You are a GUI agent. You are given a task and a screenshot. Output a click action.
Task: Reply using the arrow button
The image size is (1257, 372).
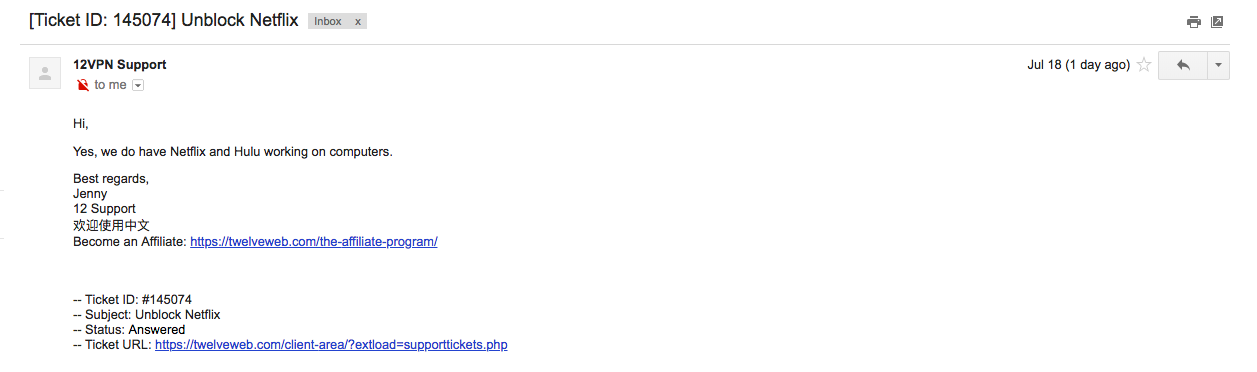click(x=1183, y=65)
